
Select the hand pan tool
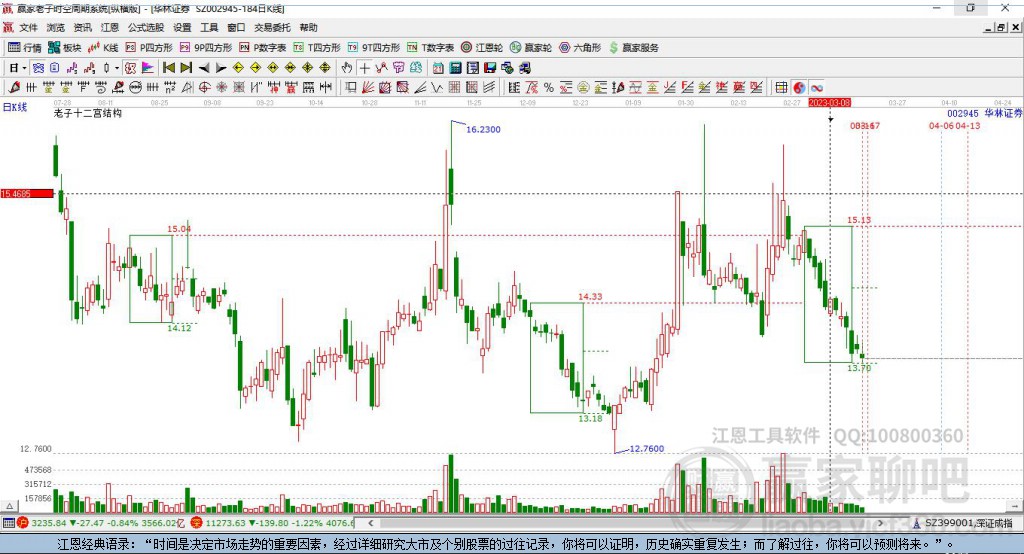coord(347,68)
